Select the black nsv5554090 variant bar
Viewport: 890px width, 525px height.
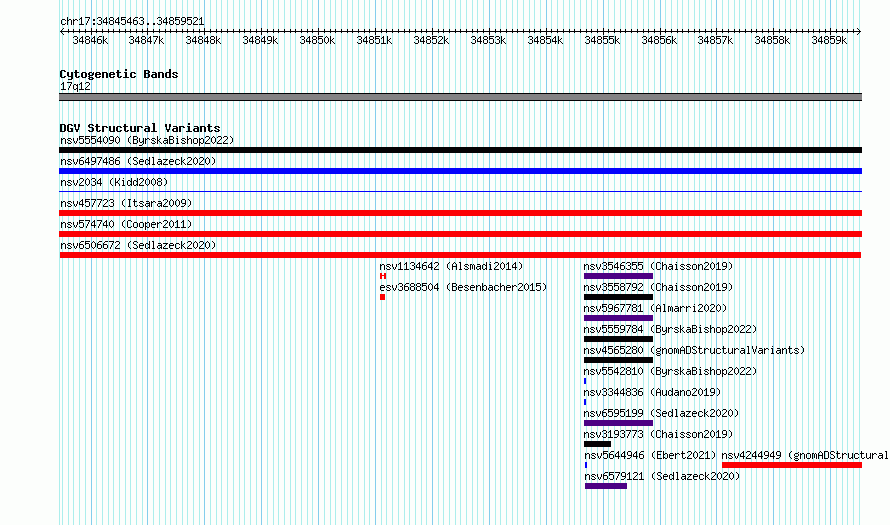tap(460, 150)
